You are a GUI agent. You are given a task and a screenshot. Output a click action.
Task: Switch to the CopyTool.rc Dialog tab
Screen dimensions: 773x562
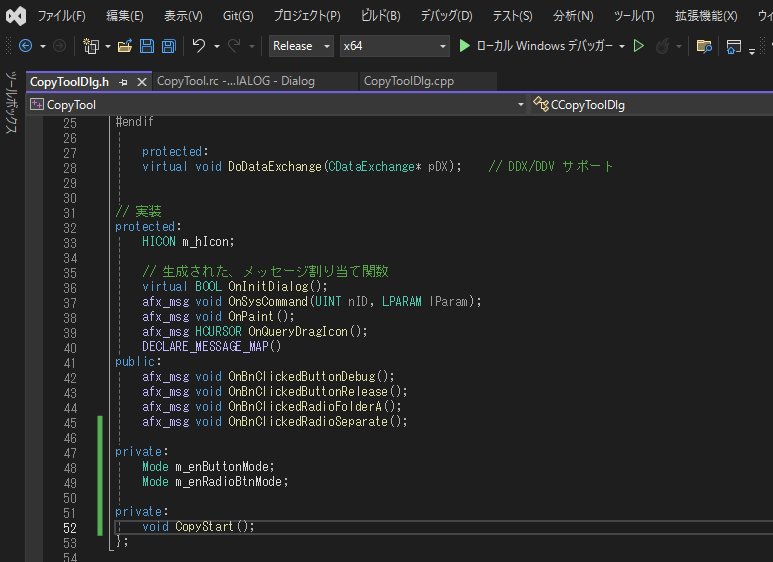(235, 81)
